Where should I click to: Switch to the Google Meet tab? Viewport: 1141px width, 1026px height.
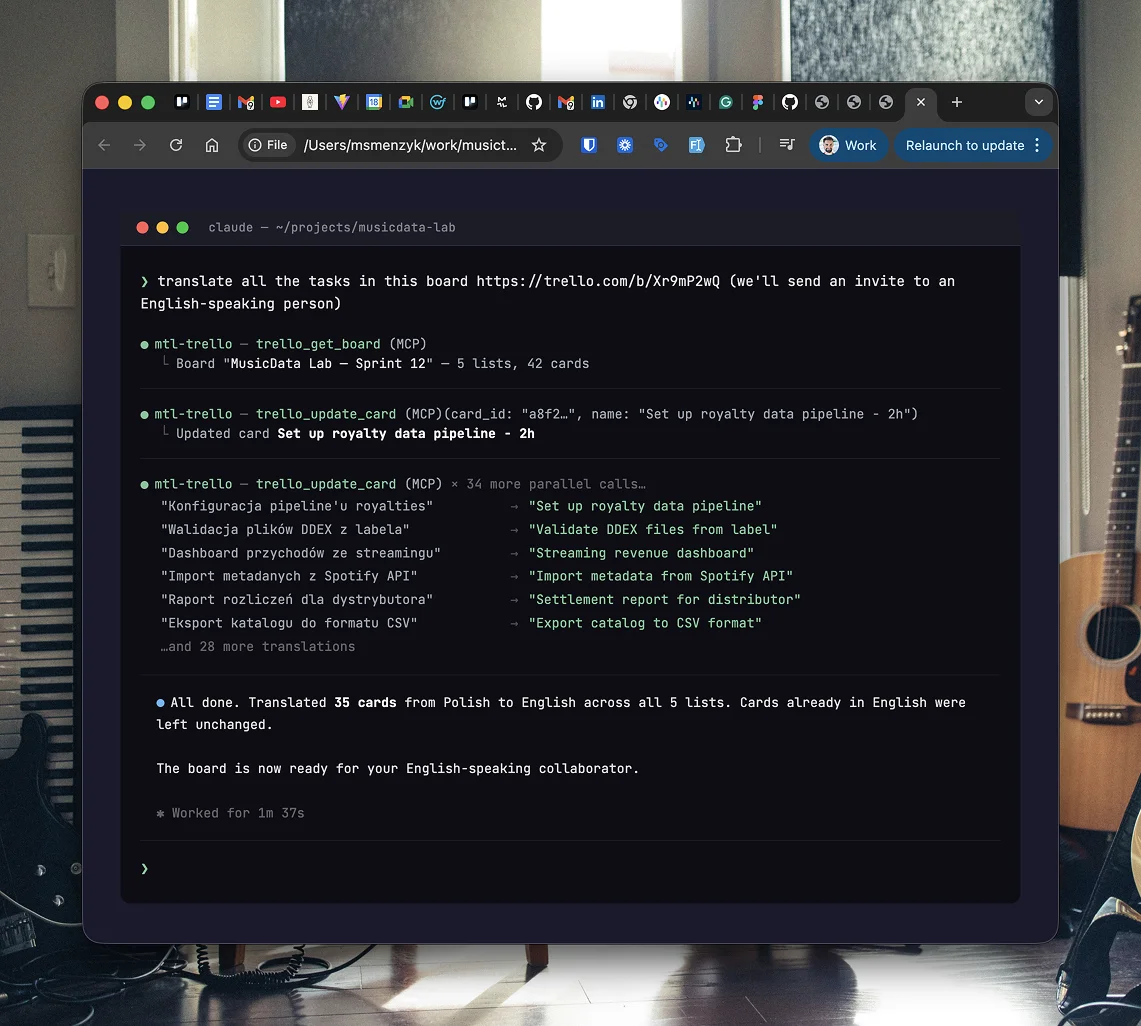(x=405, y=103)
